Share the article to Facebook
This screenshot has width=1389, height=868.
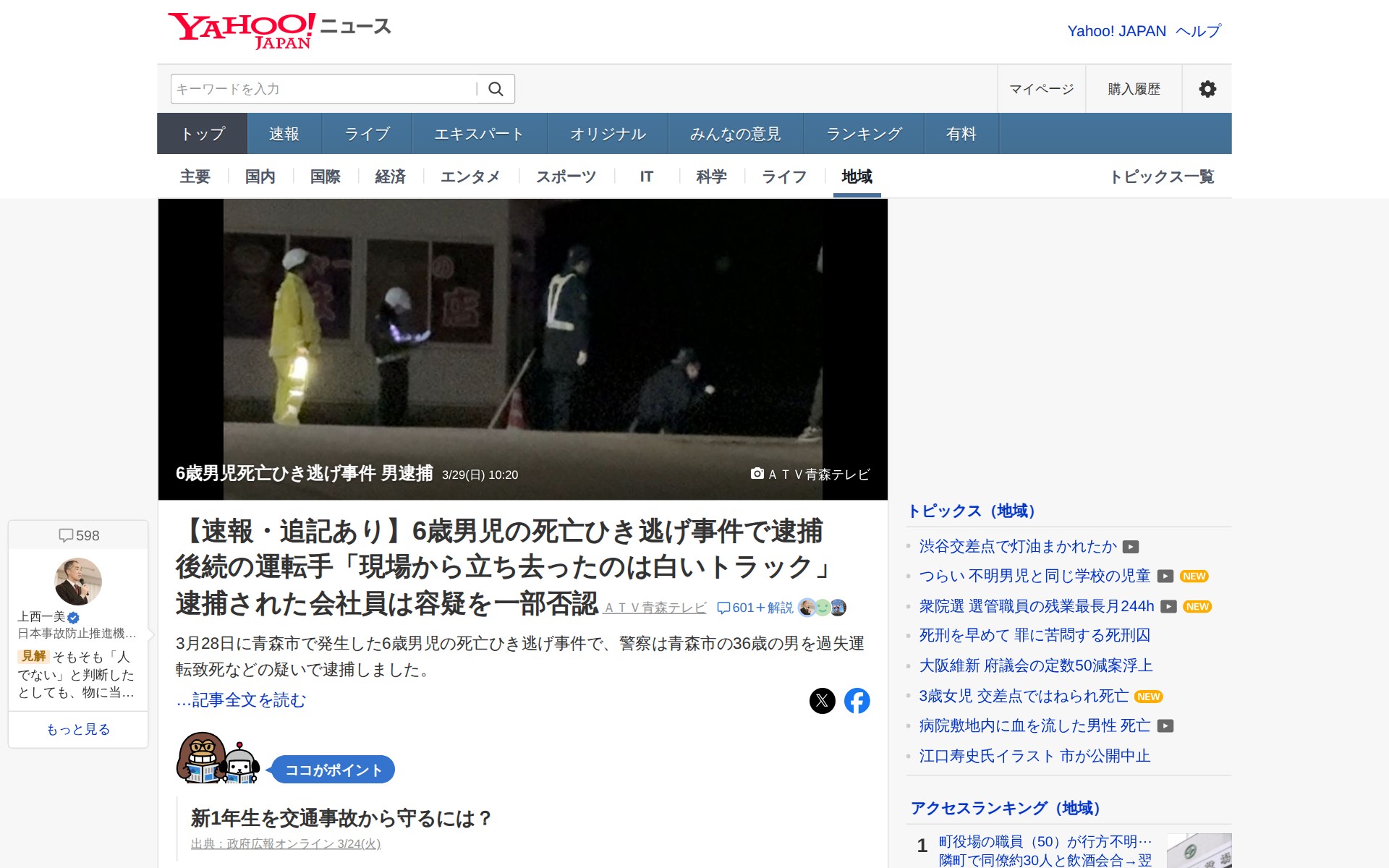(858, 700)
